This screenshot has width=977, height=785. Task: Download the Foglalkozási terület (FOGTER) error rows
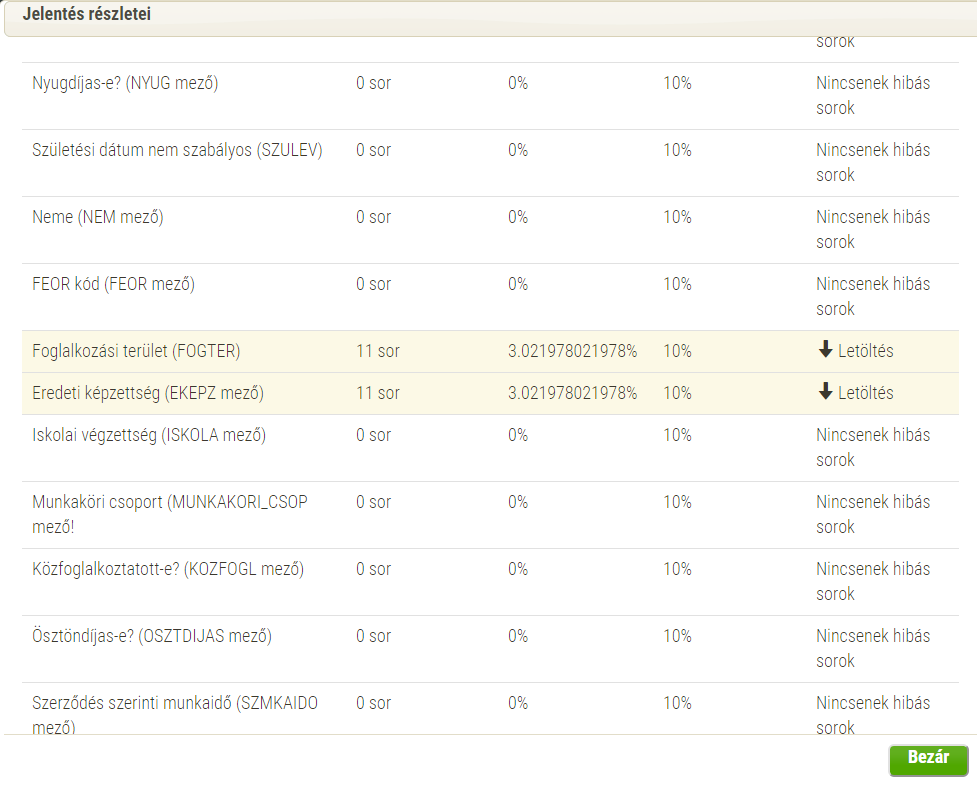tap(856, 351)
